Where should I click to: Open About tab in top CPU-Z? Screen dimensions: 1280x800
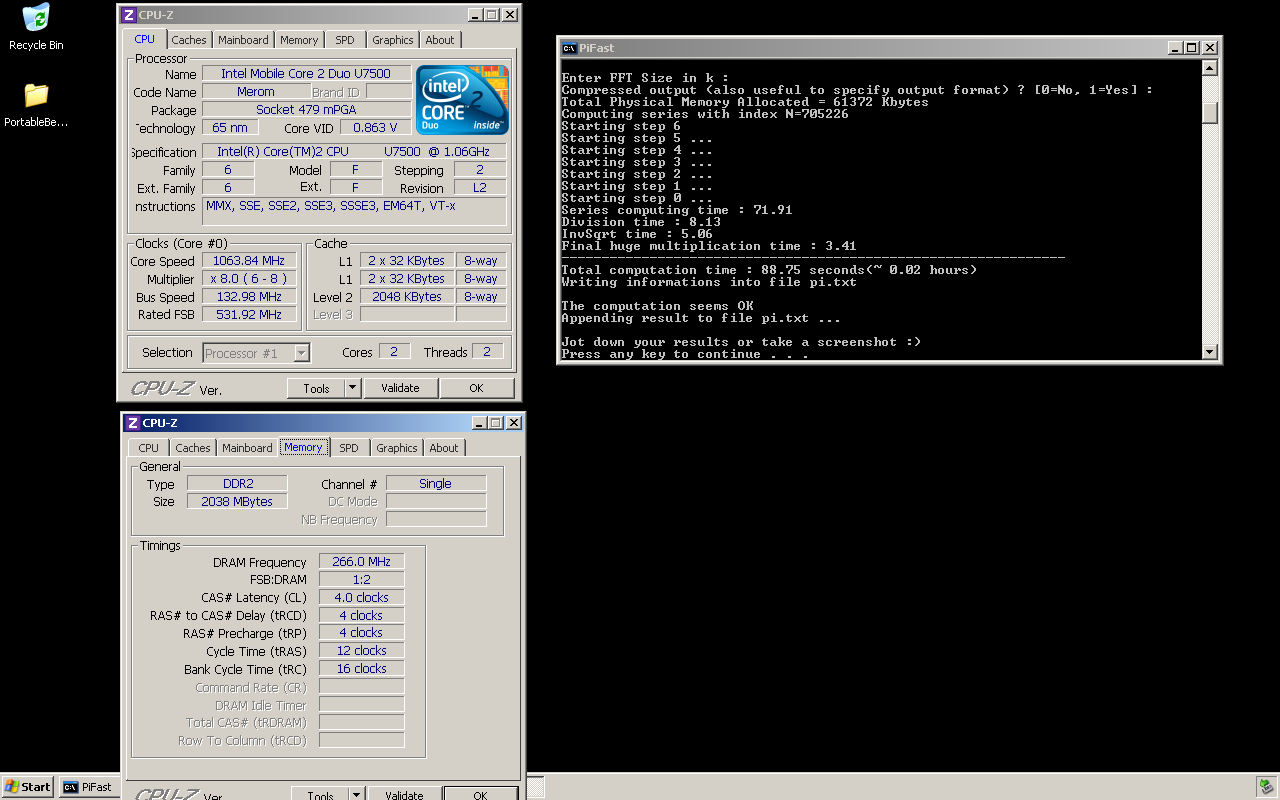(x=440, y=40)
